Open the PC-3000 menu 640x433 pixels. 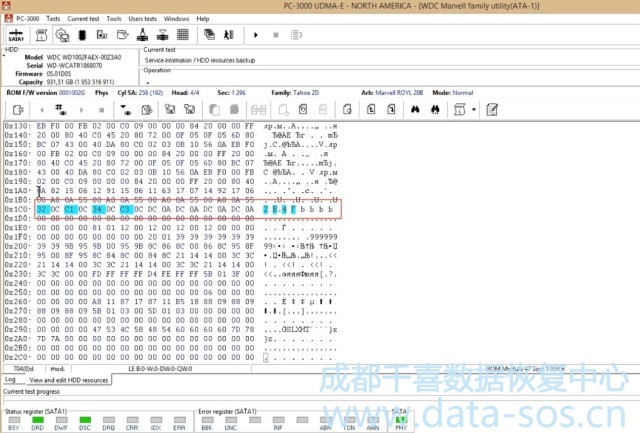(x=28, y=19)
